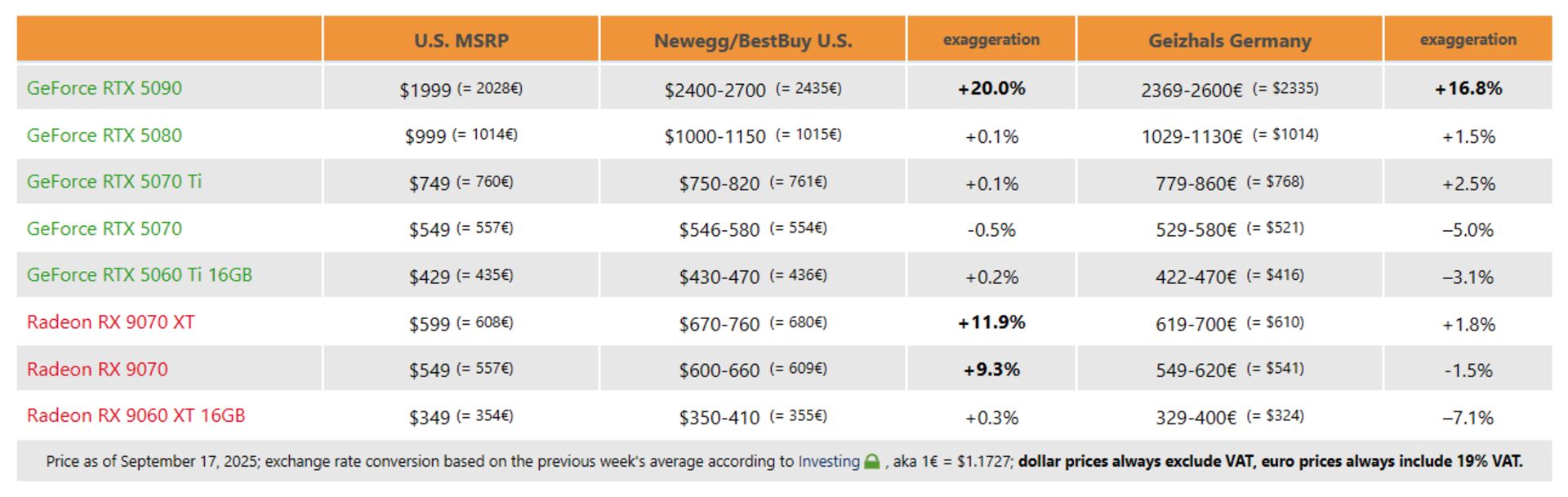Click the first exaggeration column header
Image resolution: width=1568 pixels, height=497 pixels.
(991, 39)
